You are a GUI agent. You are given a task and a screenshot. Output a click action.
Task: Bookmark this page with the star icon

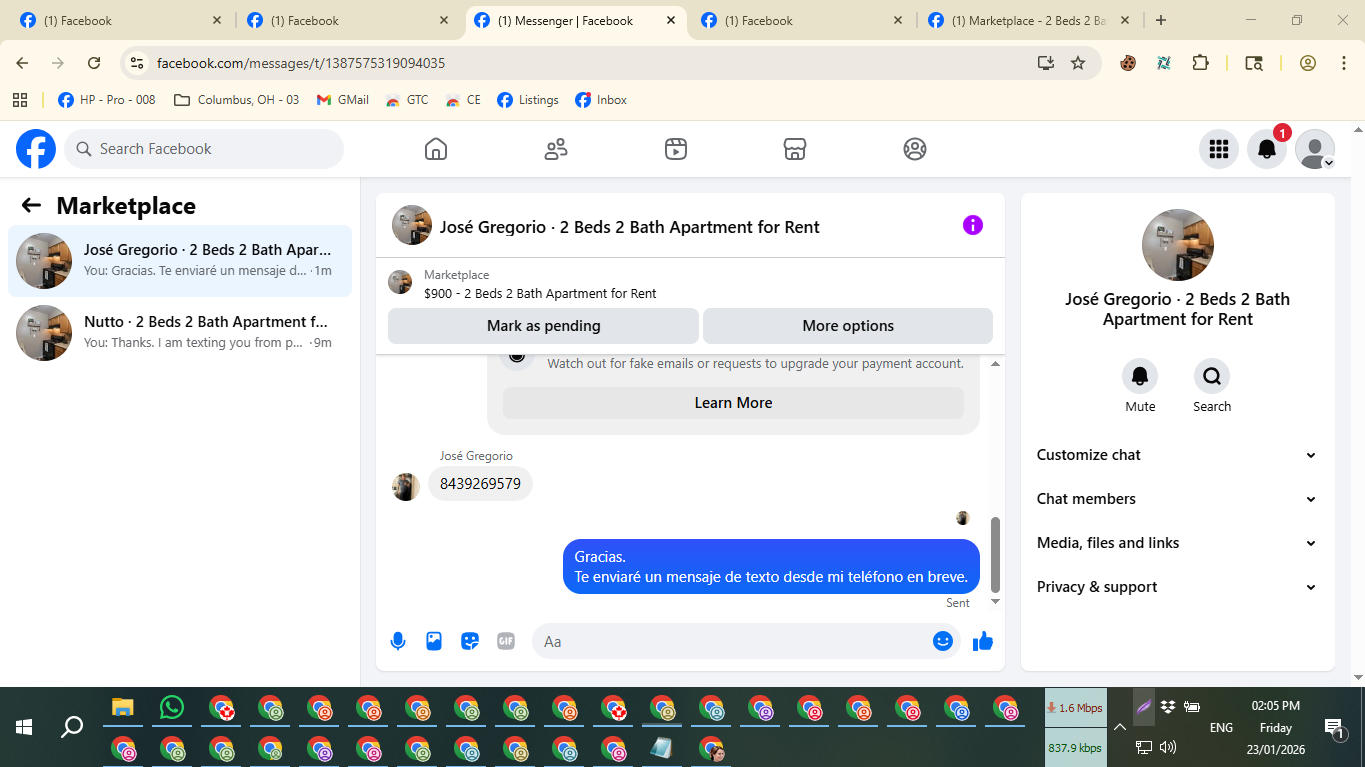click(1078, 63)
